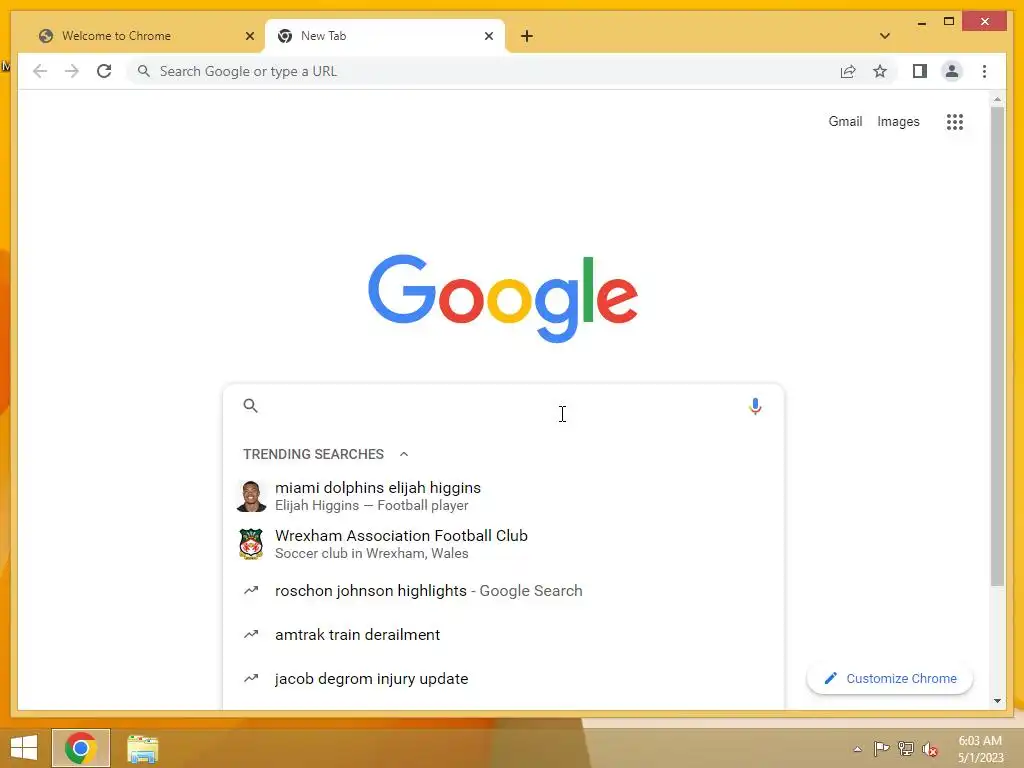Open the Images link
Viewport: 1024px width, 768px height.
pos(898,121)
